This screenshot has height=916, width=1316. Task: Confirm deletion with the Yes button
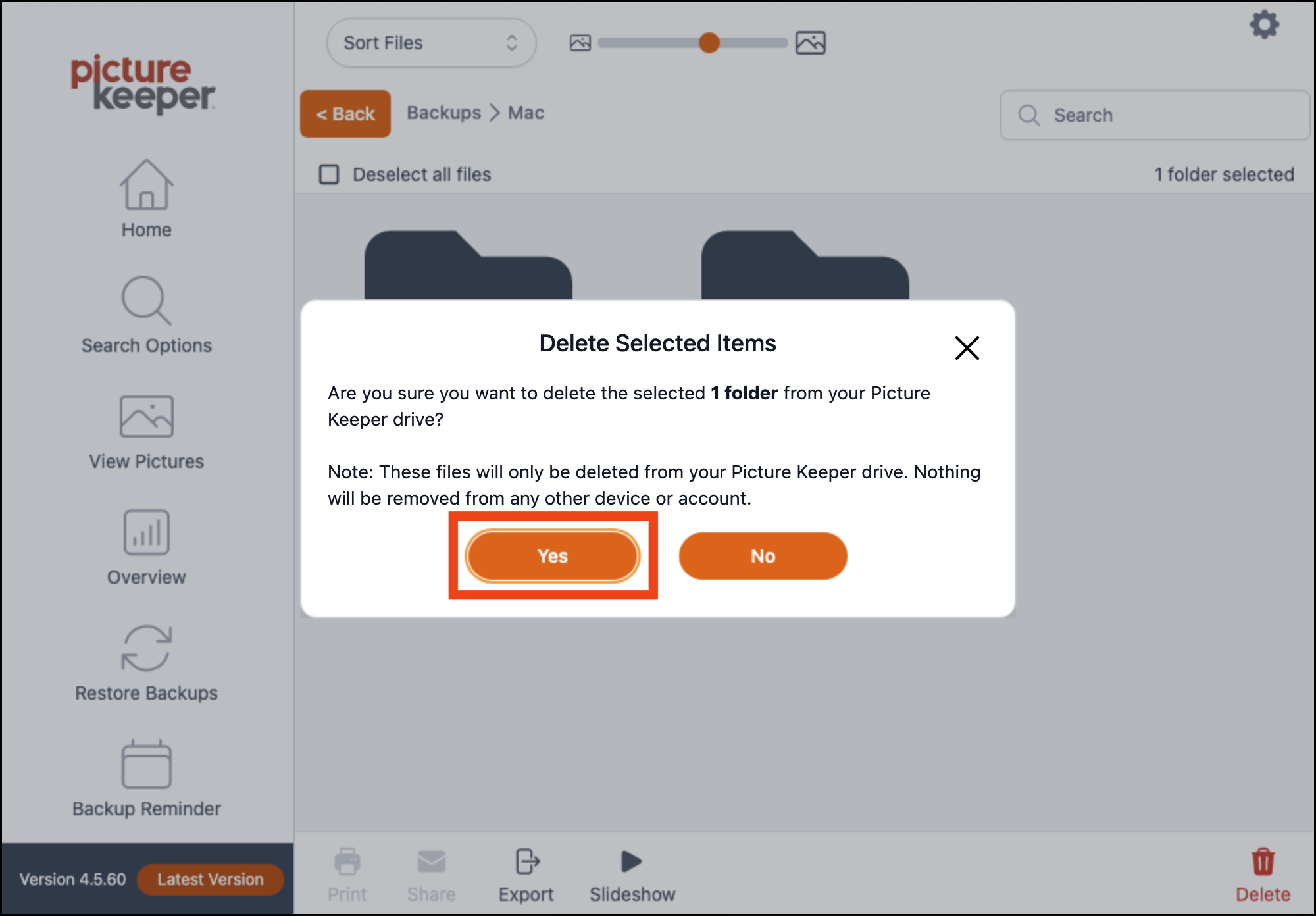pyautogui.click(x=552, y=556)
